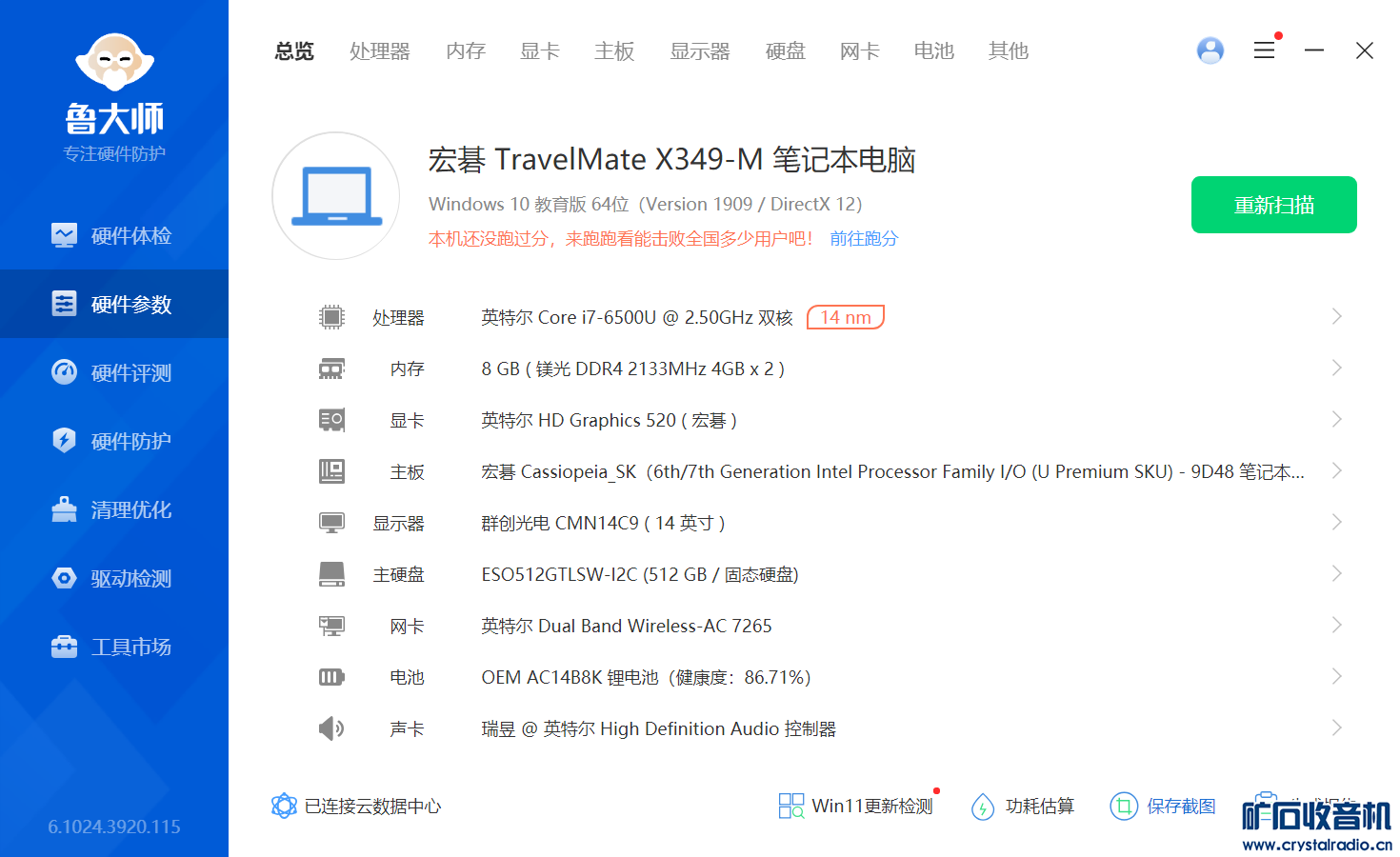This screenshot has height=857, width=1400.
Task: Open the hamburger main menu
Action: pos(1265,50)
